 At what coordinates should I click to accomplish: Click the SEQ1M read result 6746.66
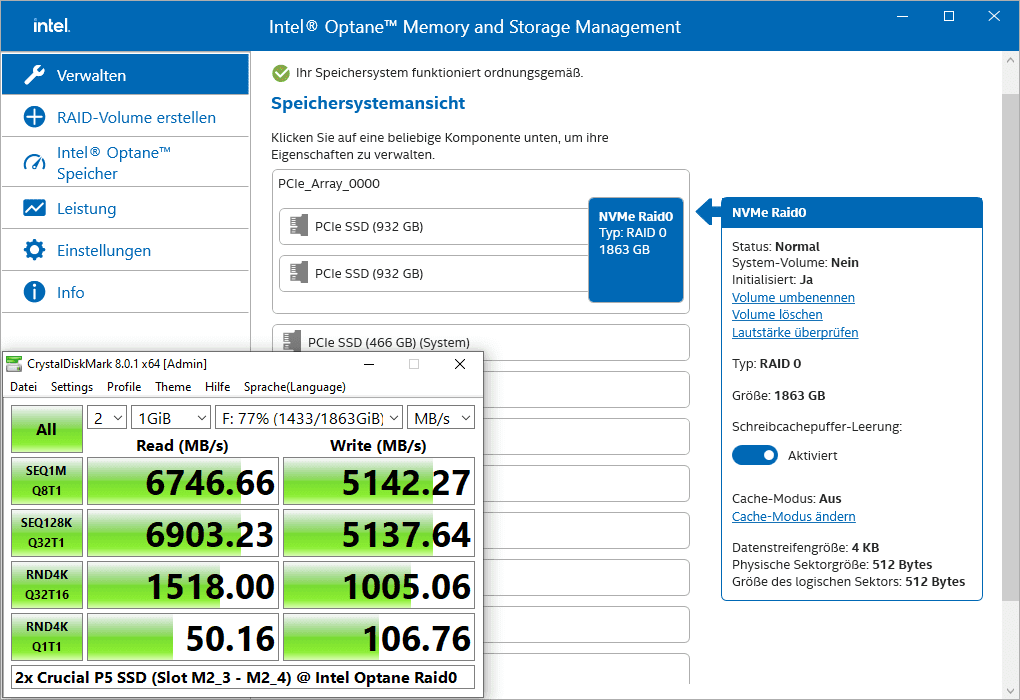click(x=183, y=481)
